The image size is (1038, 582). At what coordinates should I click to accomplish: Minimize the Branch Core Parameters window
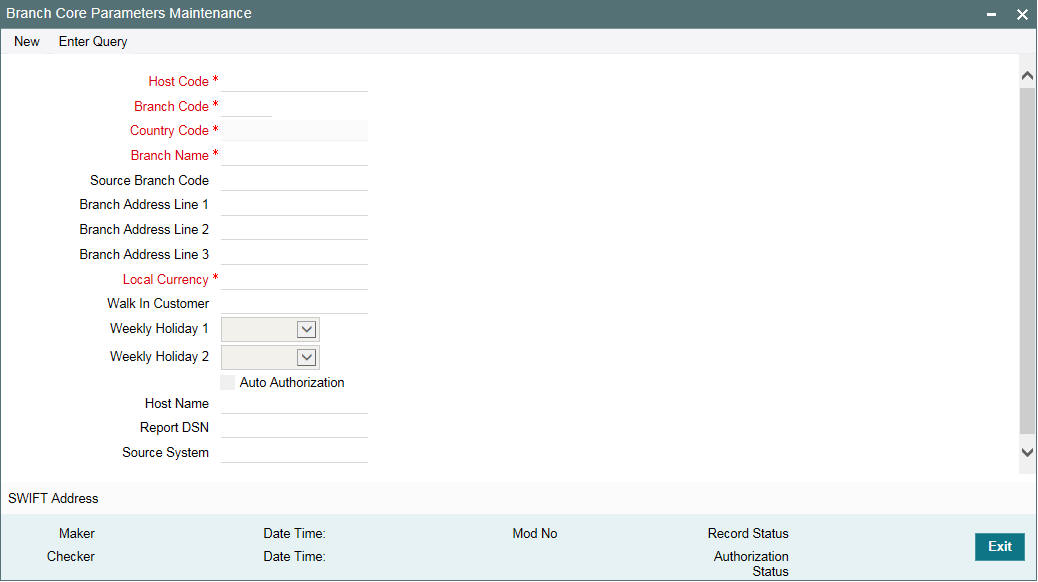991,14
